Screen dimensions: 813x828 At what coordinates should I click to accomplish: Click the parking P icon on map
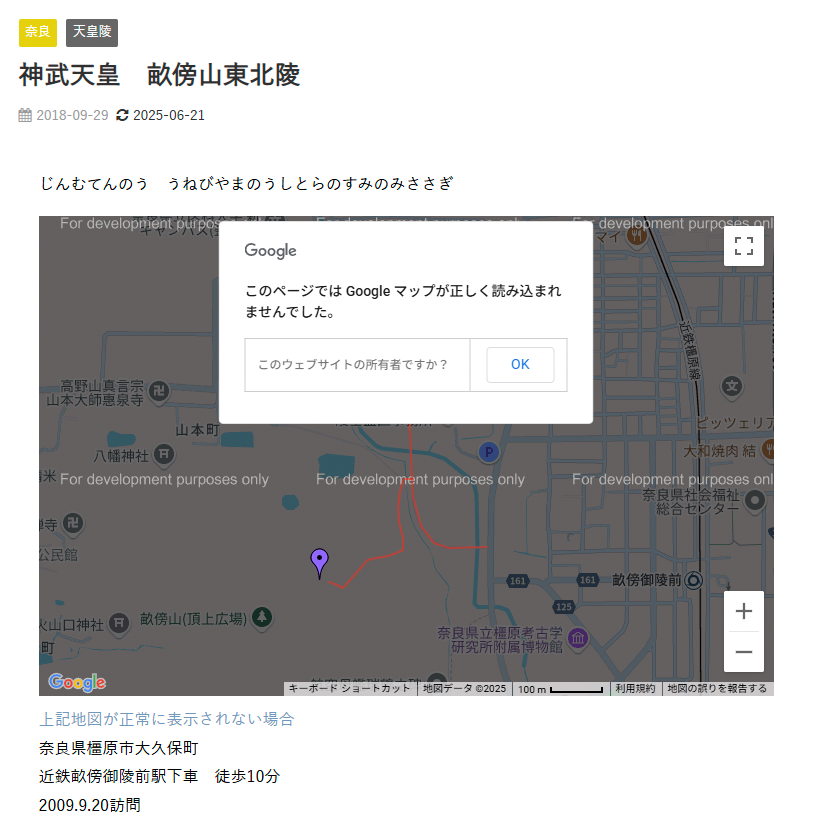[x=489, y=453]
